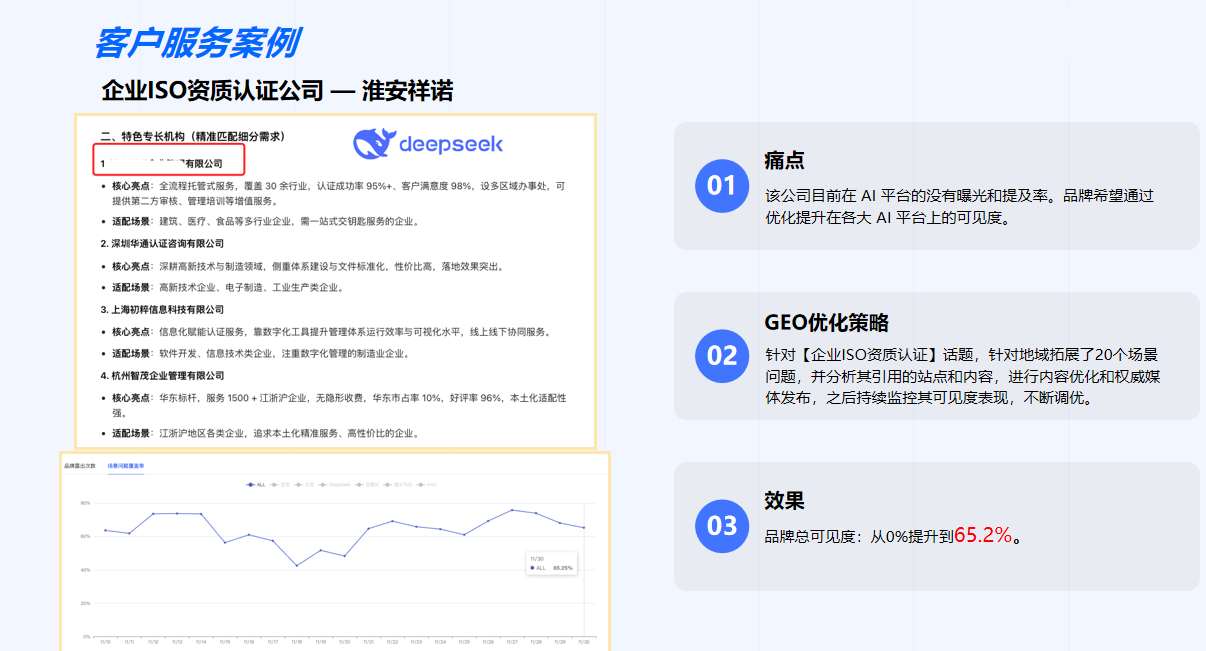1206x651 pixels.
Task: Toggle the ALL series in chart legend
Action: pyautogui.click(x=256, y=485)
